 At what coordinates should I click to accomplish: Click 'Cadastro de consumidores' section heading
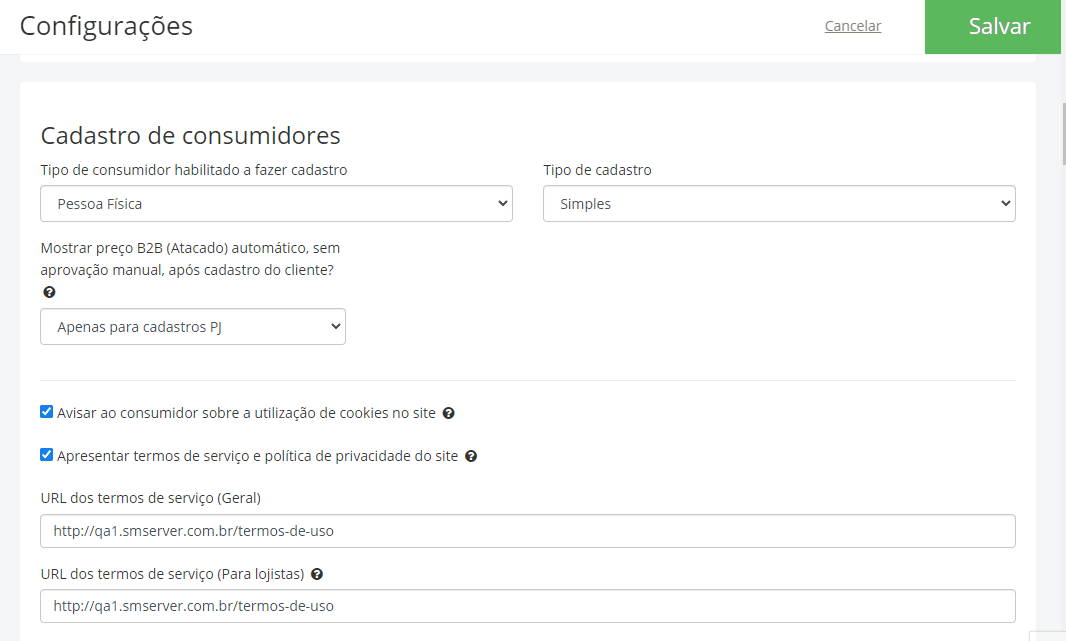point(190,135)
